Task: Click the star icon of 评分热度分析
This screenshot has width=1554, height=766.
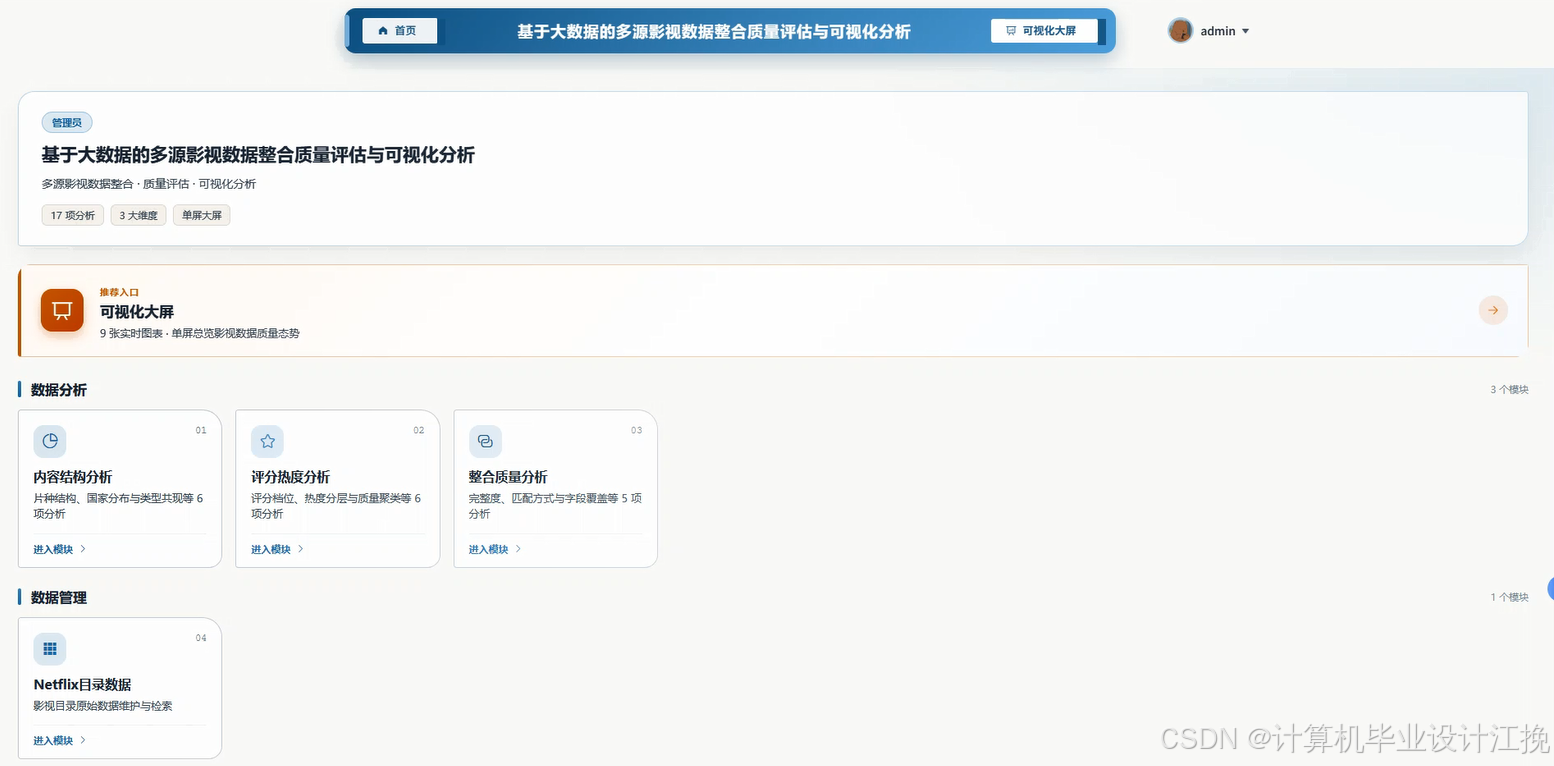Action: point(267,441)
